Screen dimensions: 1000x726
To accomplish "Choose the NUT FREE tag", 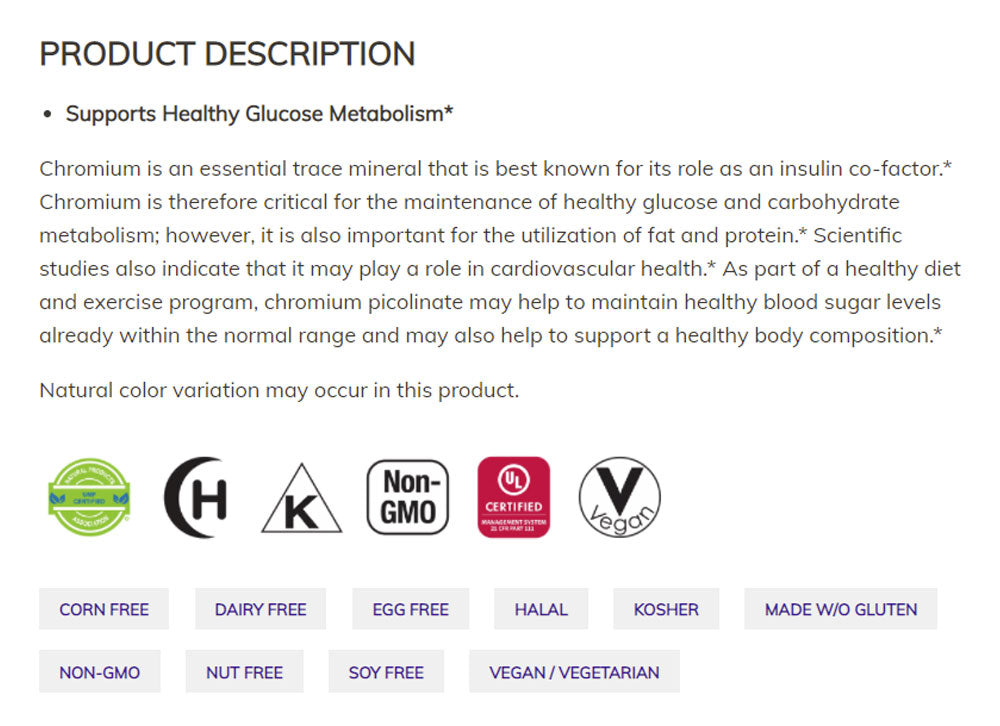I will pyautogui.click(x=244, y=673).
